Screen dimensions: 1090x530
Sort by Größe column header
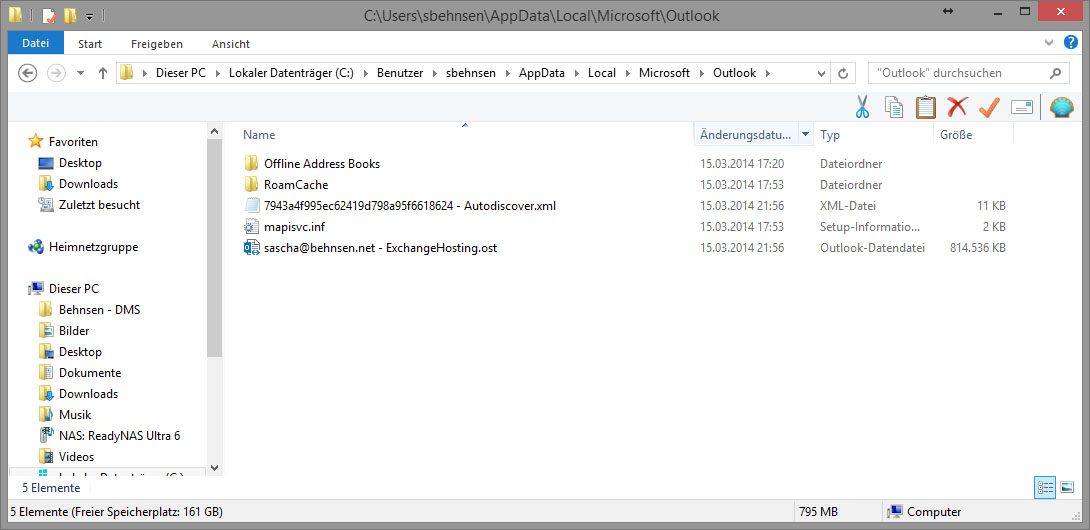(956, 135)
